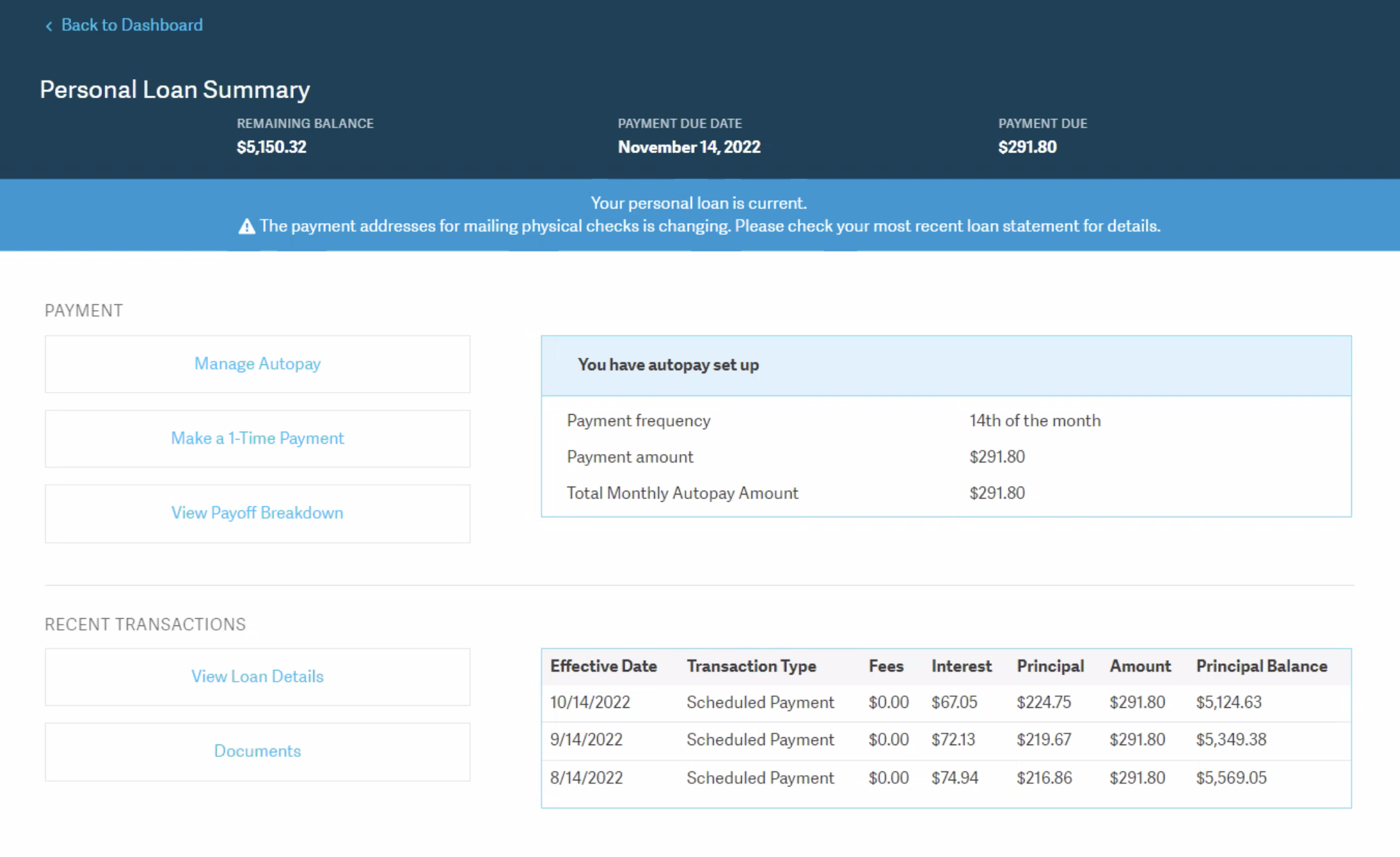
Task: Click the remaining balance $5,150.32 amount
Action: (271, 147)
